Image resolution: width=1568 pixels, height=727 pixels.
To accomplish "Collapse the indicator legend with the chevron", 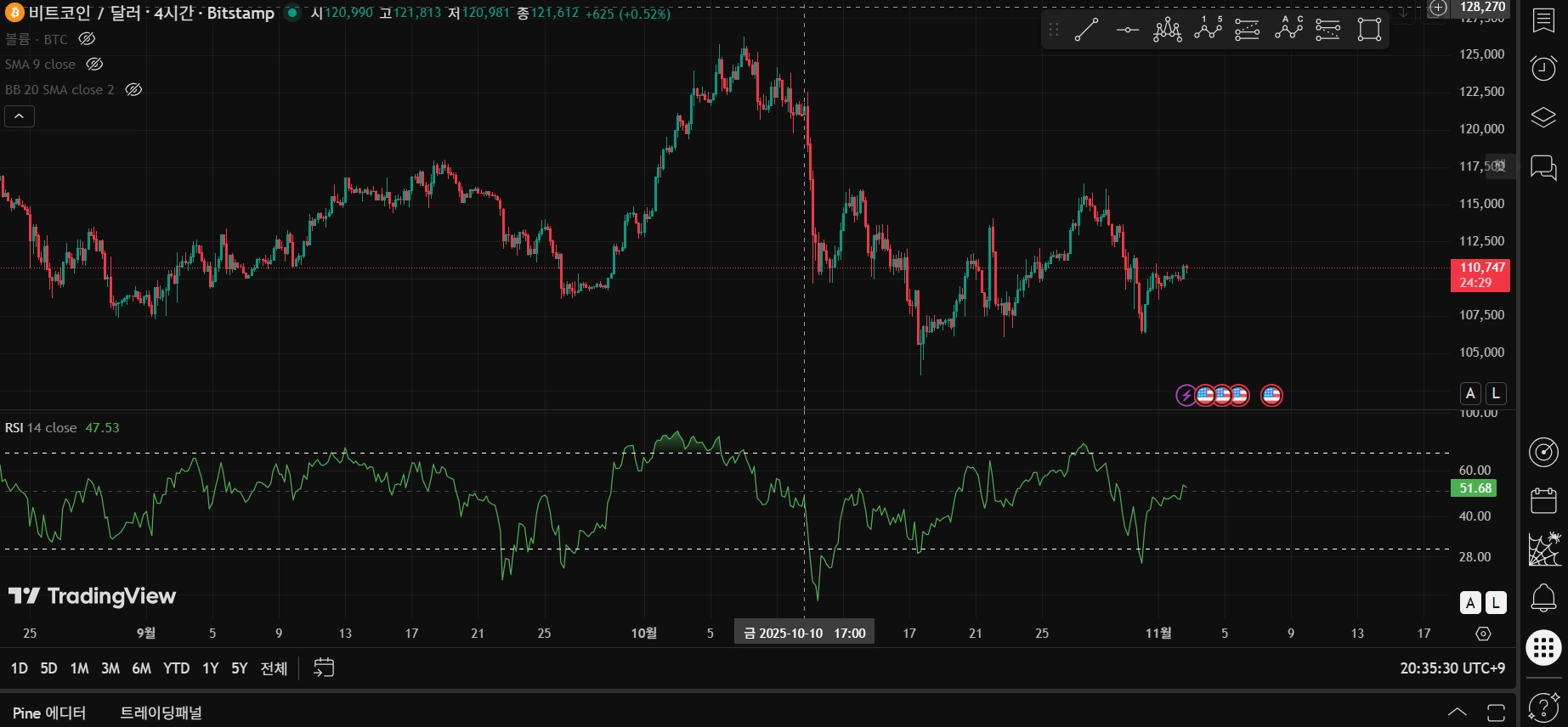I will [20, 116].
